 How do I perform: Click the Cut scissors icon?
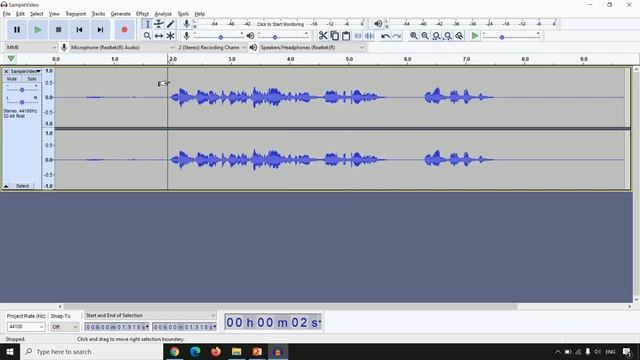click(323, 36)
